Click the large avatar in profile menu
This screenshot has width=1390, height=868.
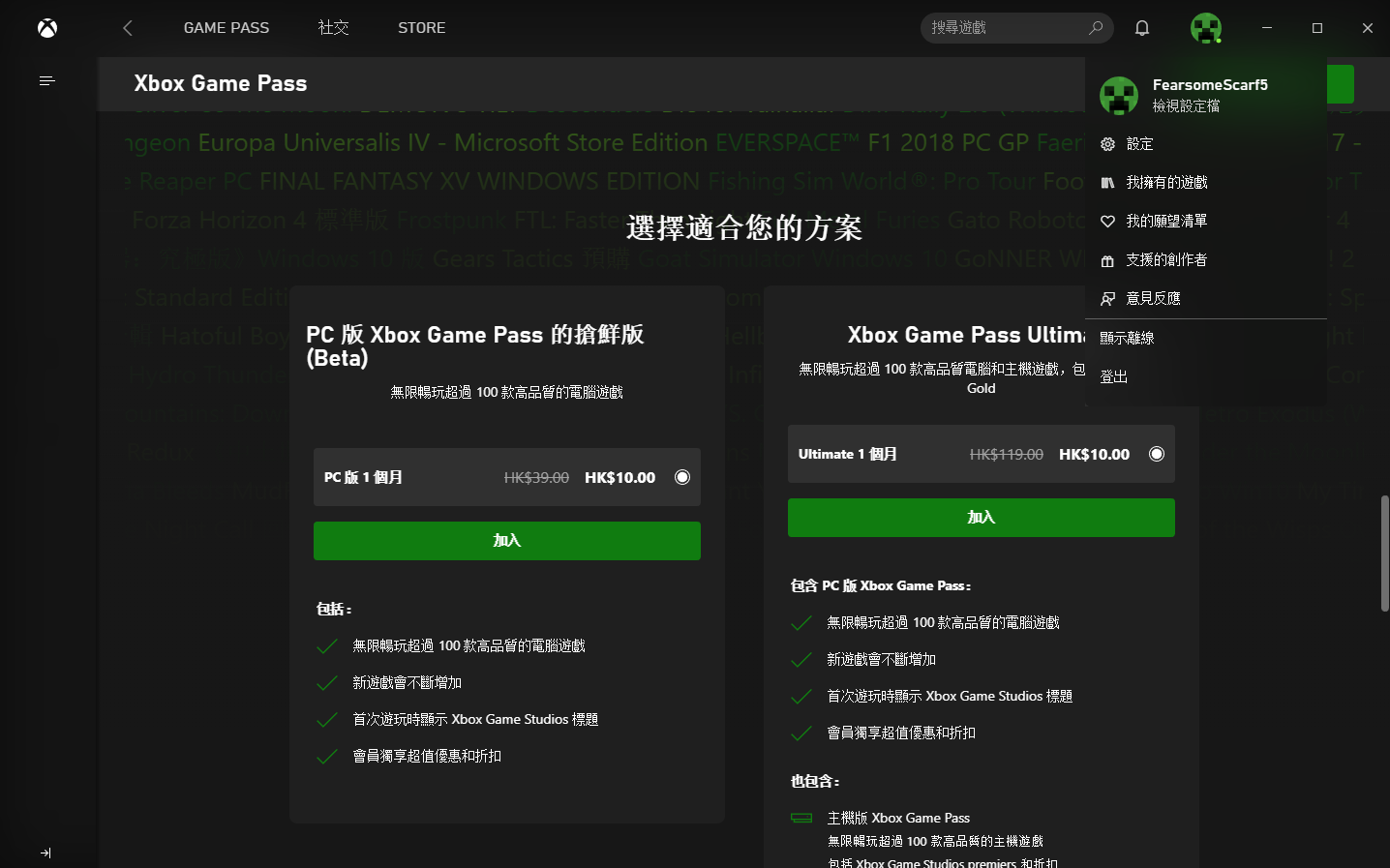(1119, 96)
